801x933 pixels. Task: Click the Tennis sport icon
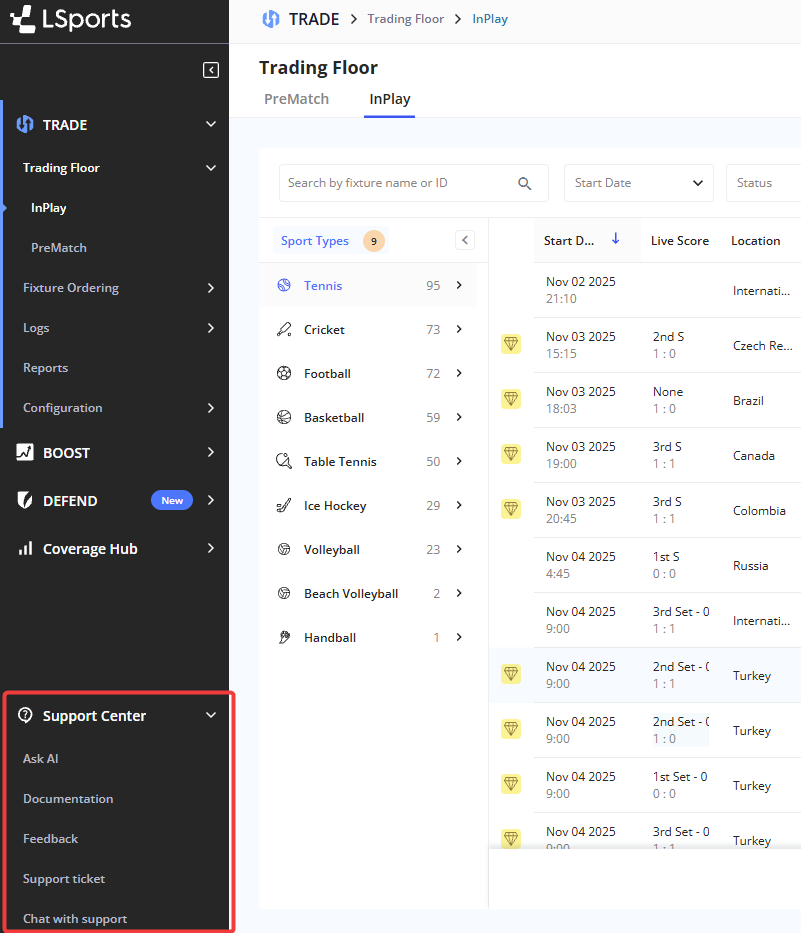click(284, 285)
